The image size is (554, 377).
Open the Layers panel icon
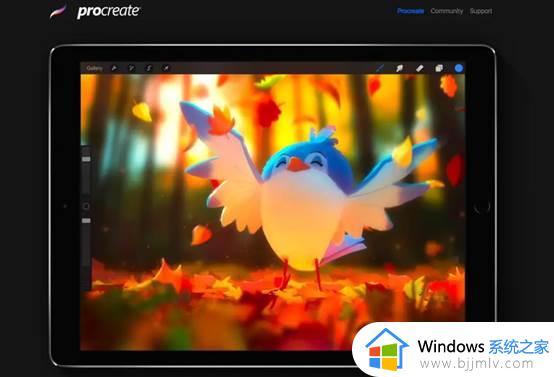point(439,68)
